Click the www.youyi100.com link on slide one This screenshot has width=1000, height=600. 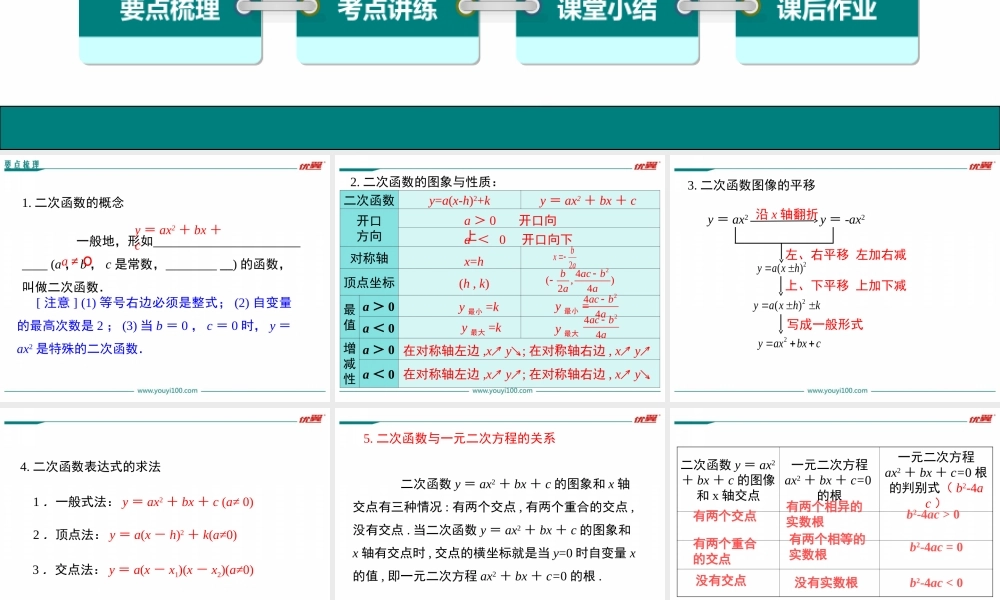[x=168, y=390]
